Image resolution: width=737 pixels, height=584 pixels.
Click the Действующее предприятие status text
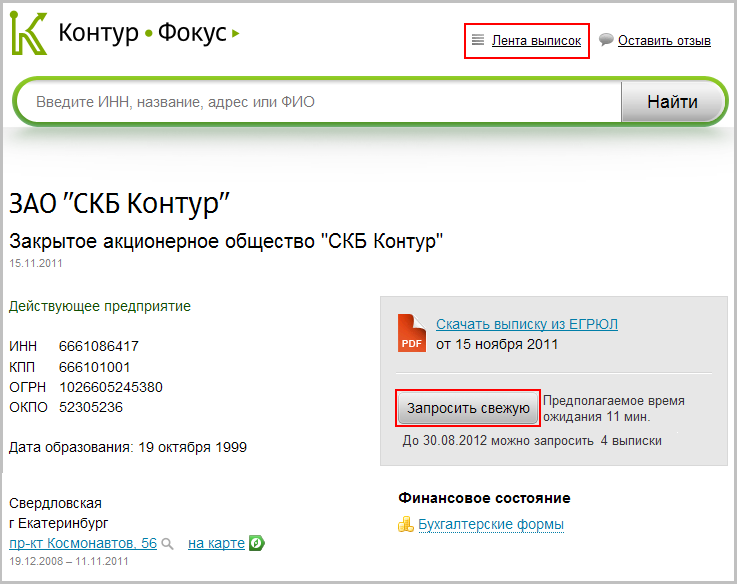point(100,307)
